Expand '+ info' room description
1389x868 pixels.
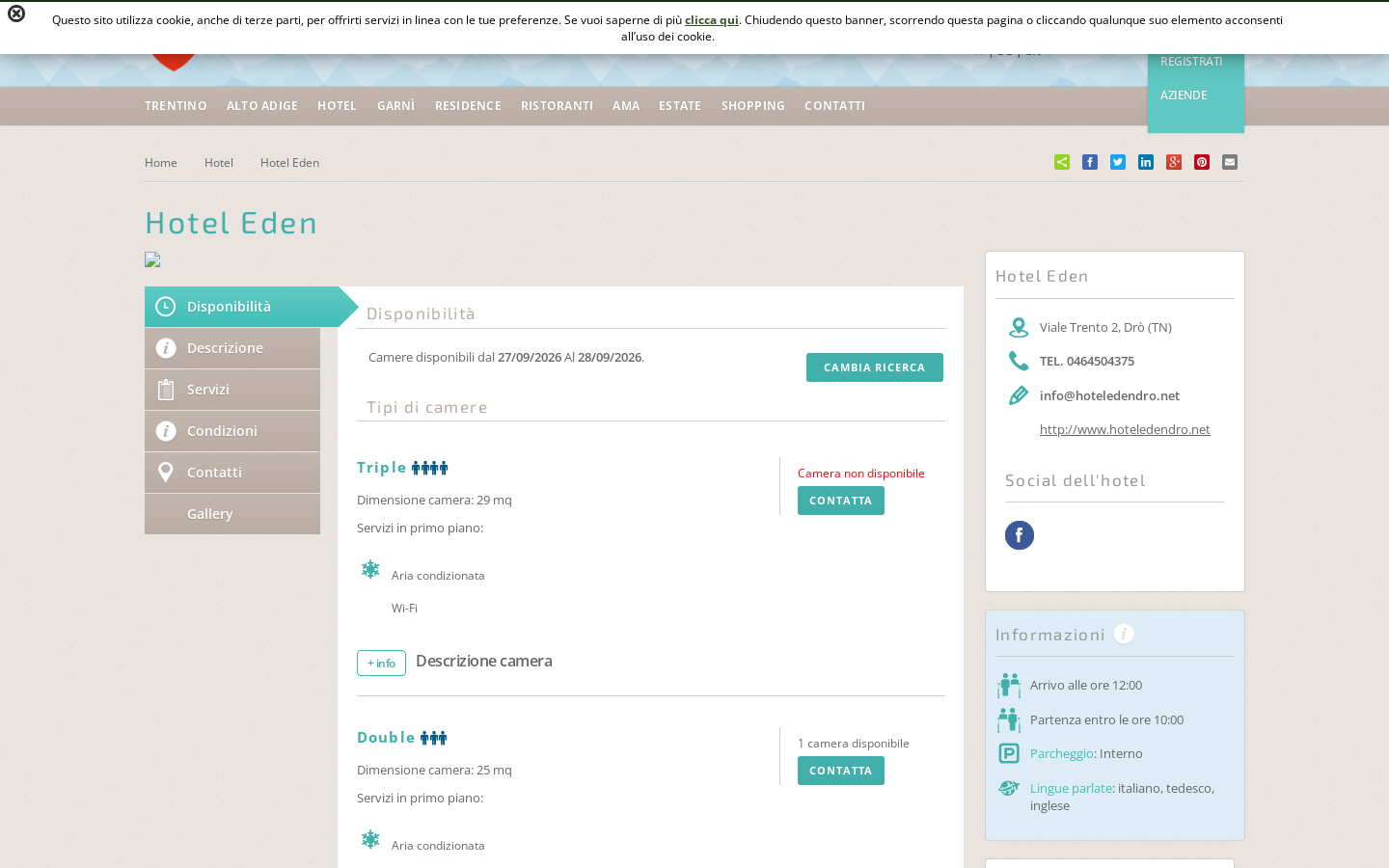[381, 664]
